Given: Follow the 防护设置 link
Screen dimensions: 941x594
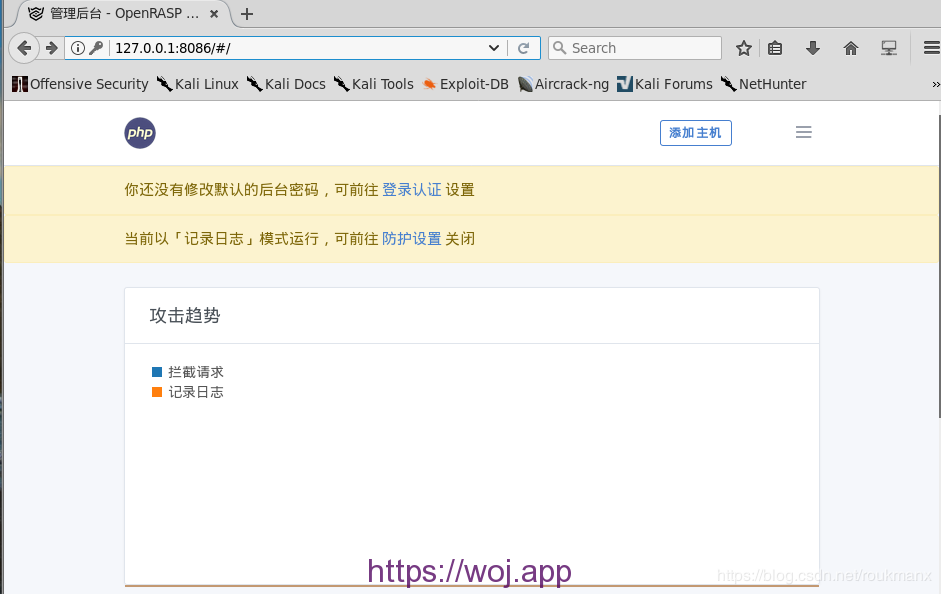Looking at the screenshot, I should pos(412,239).
